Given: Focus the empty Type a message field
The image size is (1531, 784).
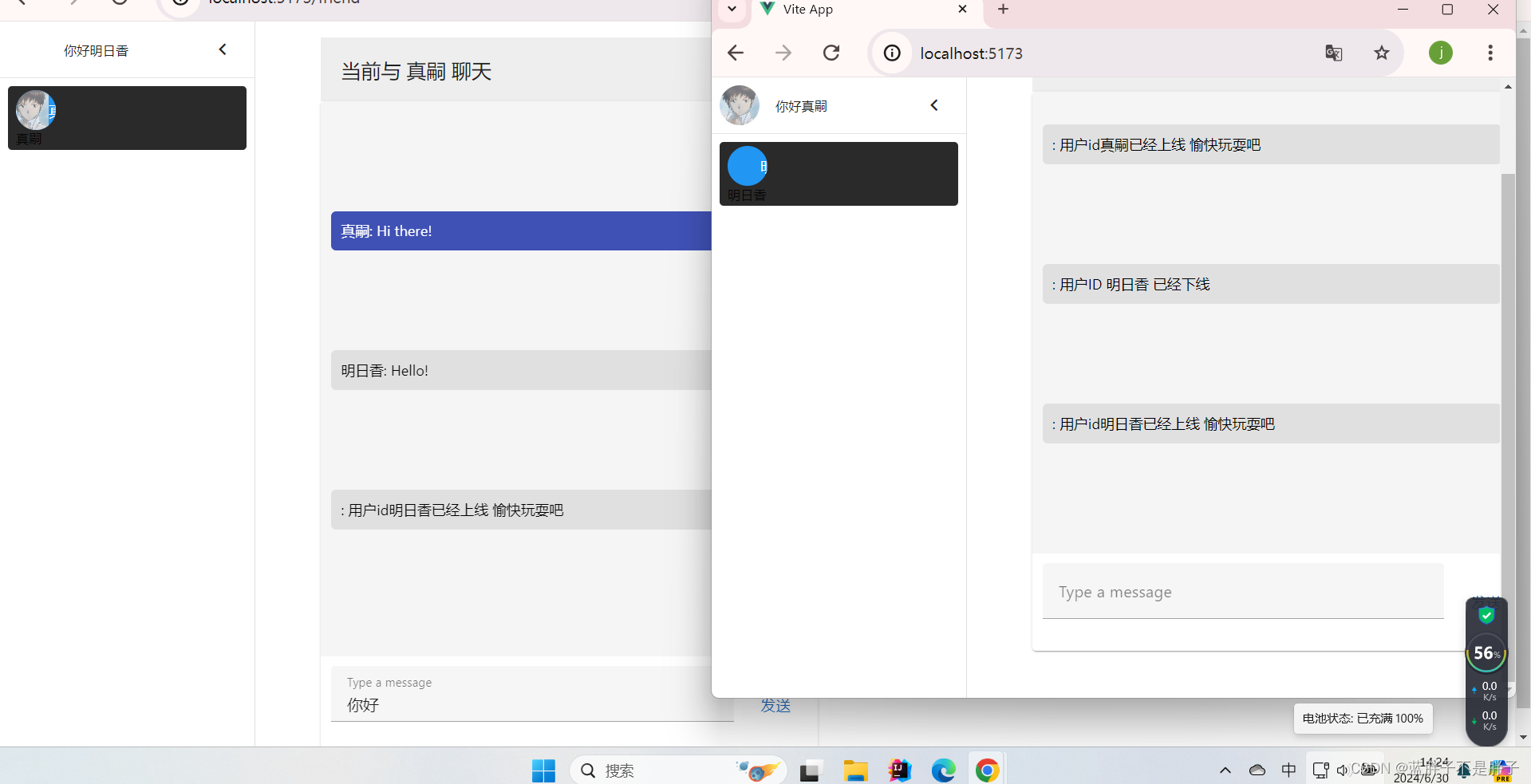Looking at the screenshot, I should (1243, 591).
